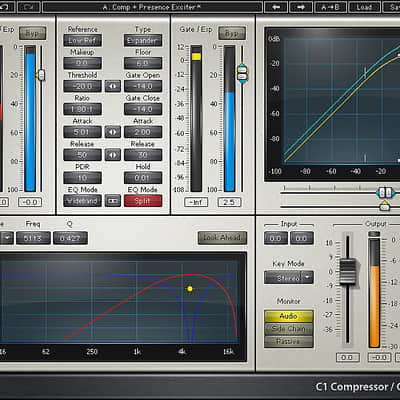The width and height of the screenshot is (400, 400).
Task: Toggle the Low Ref reference button
Action: tap(82, 41)
